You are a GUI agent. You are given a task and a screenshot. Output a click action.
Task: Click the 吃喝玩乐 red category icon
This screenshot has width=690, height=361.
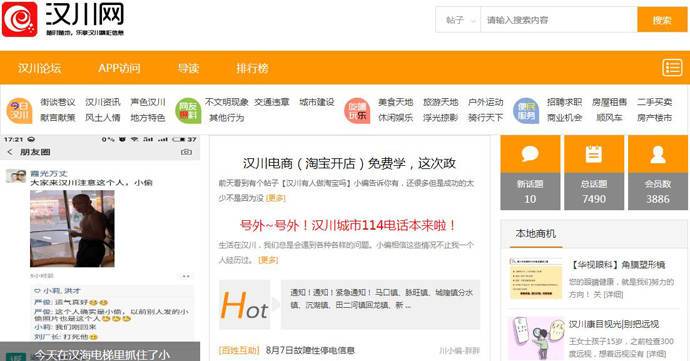click(357, 111)
